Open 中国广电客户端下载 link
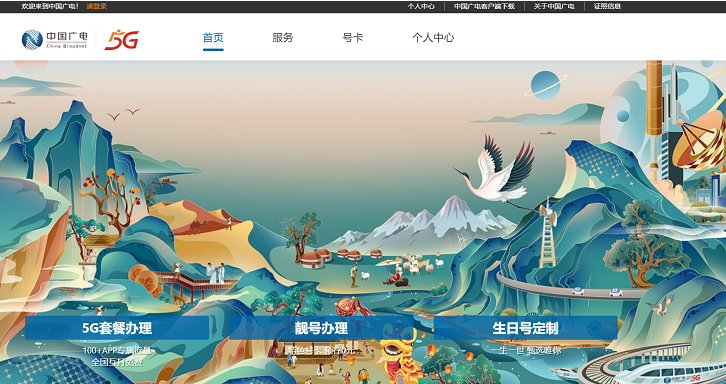726x384 pixels. (x=484, y=6)
